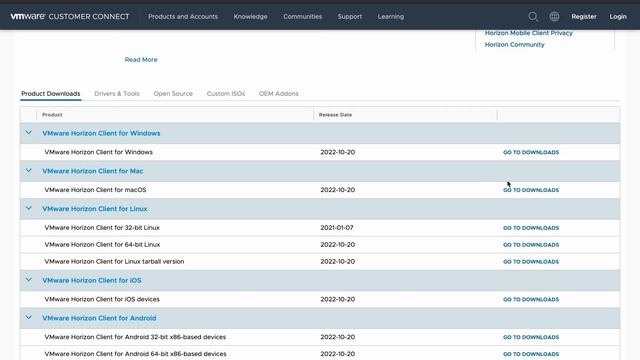The image size is (640, 360).
Task: Click the Login link
Action: (x=618, y=16)
